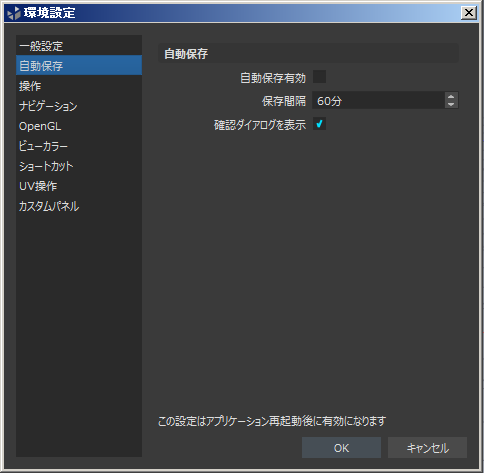Screen dimensions: 484x473
Task: Close the 環境設定 dialog window
Action: 469,13
